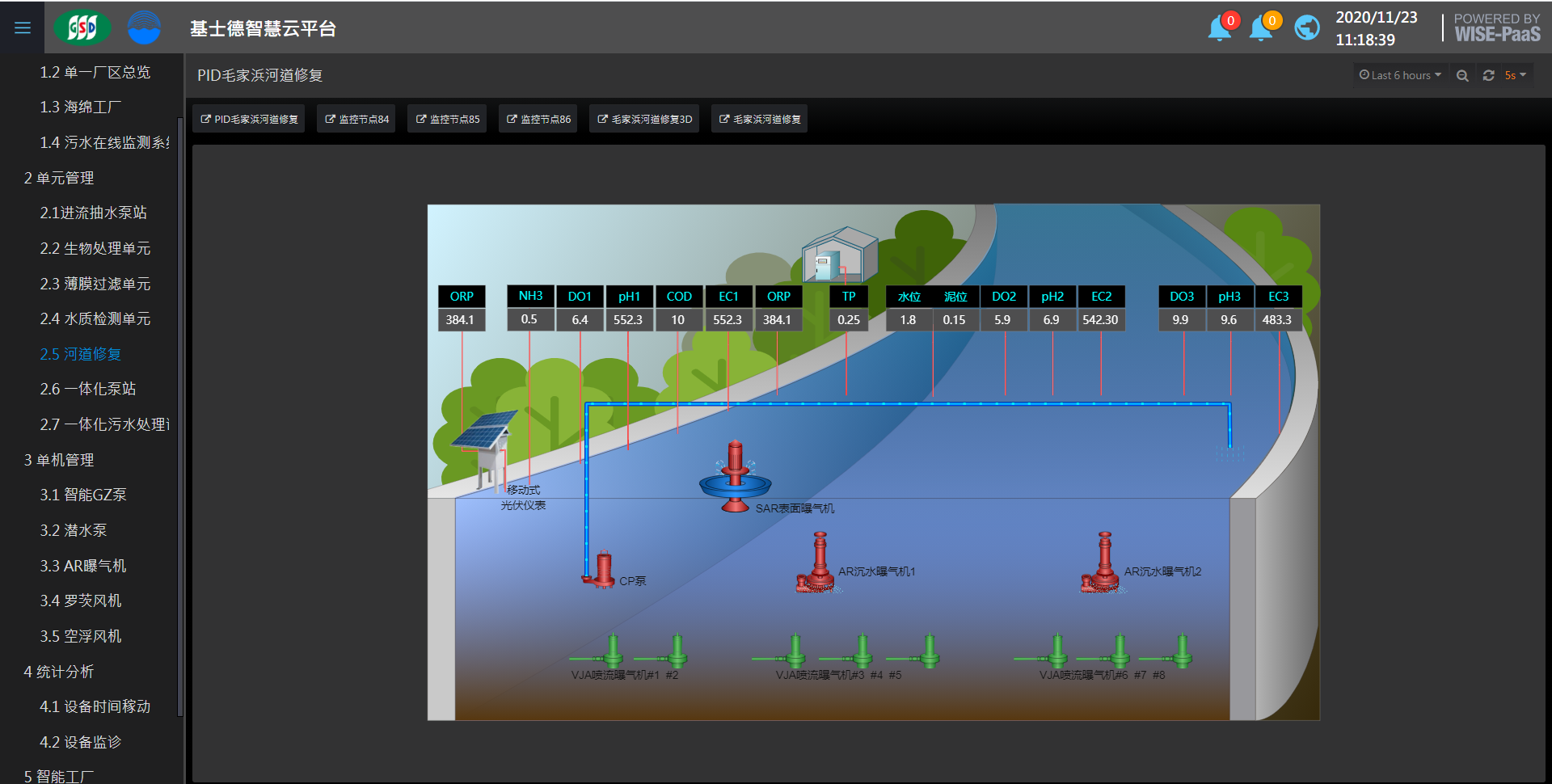The height and width of the screenshot is (784, 1552).
Task: Select 3.3 AR曝气机 menu item
Action: [x=83, y=566]
